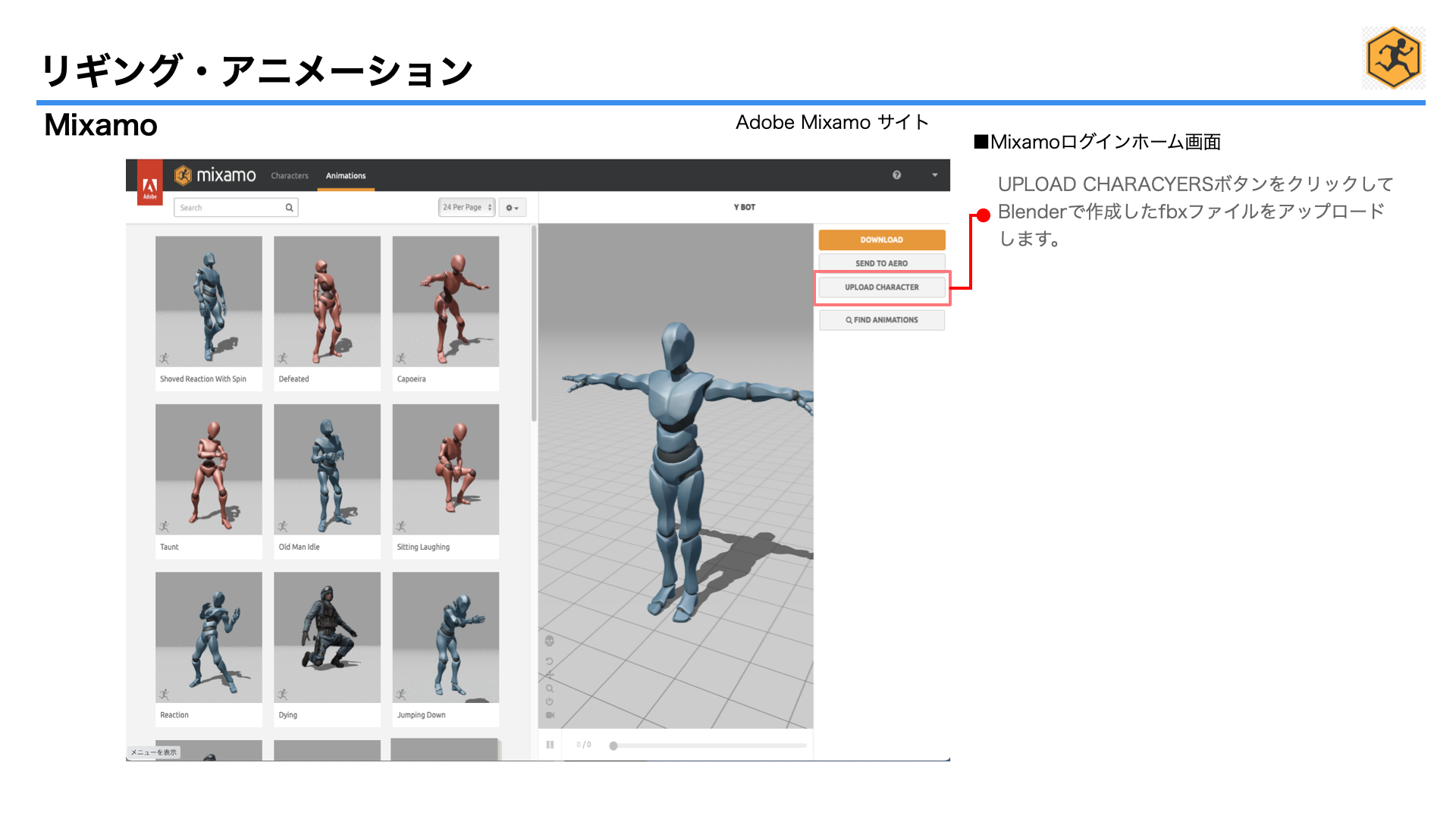The height and width of the screenshot is (819, 1456).
Task: Select the Animations tab
Action: tap(346, 176)
